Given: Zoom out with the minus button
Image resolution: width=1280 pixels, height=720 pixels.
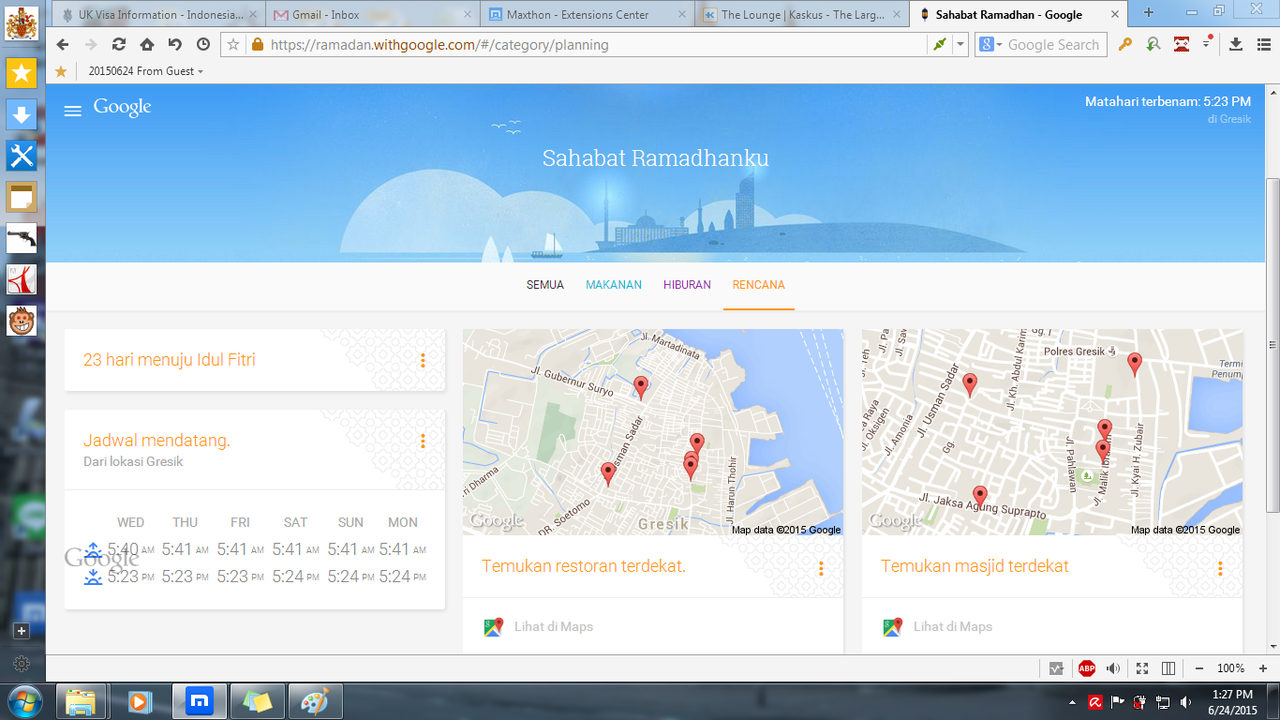Looking at the screenshot, I should (1200, 668).
